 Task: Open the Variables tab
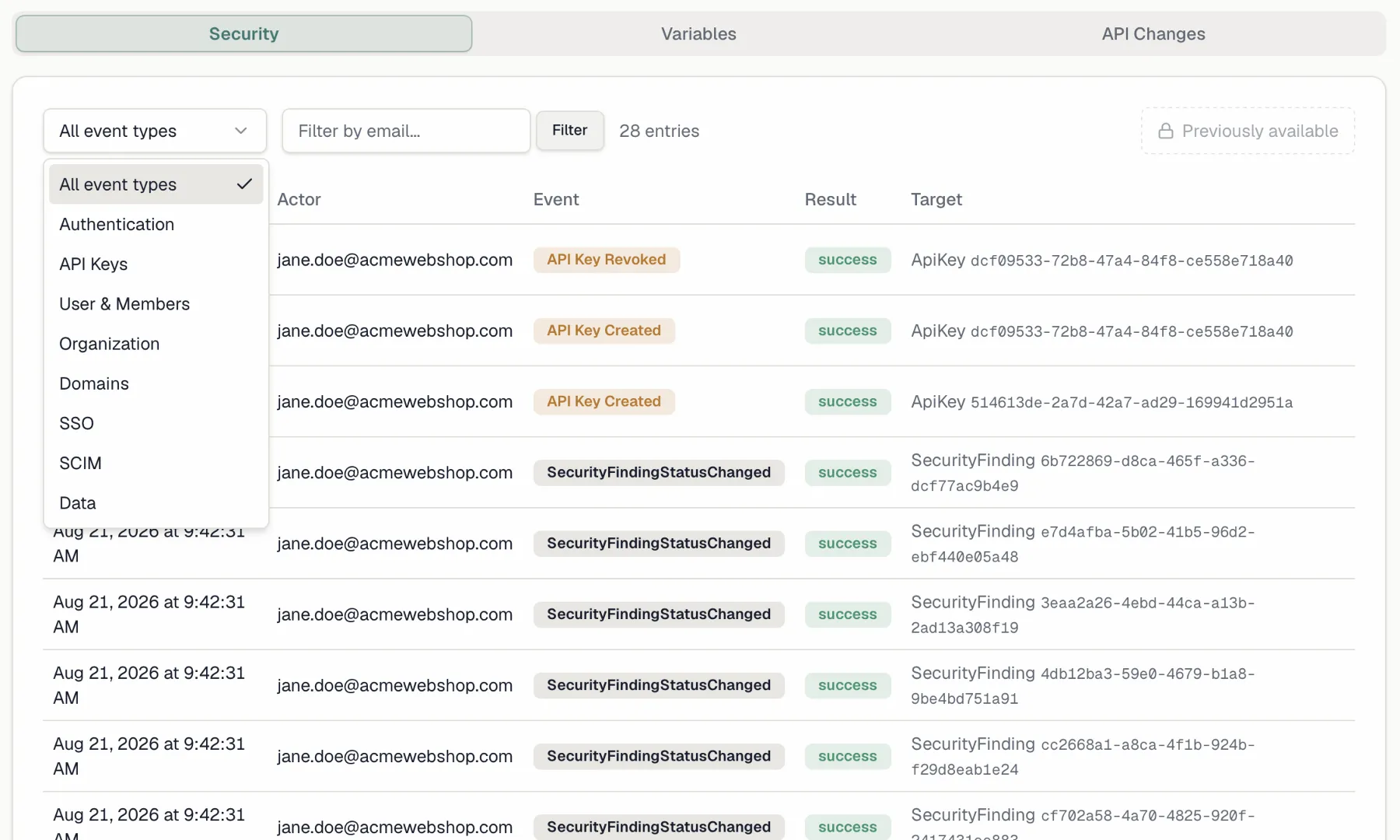(698, 33)
